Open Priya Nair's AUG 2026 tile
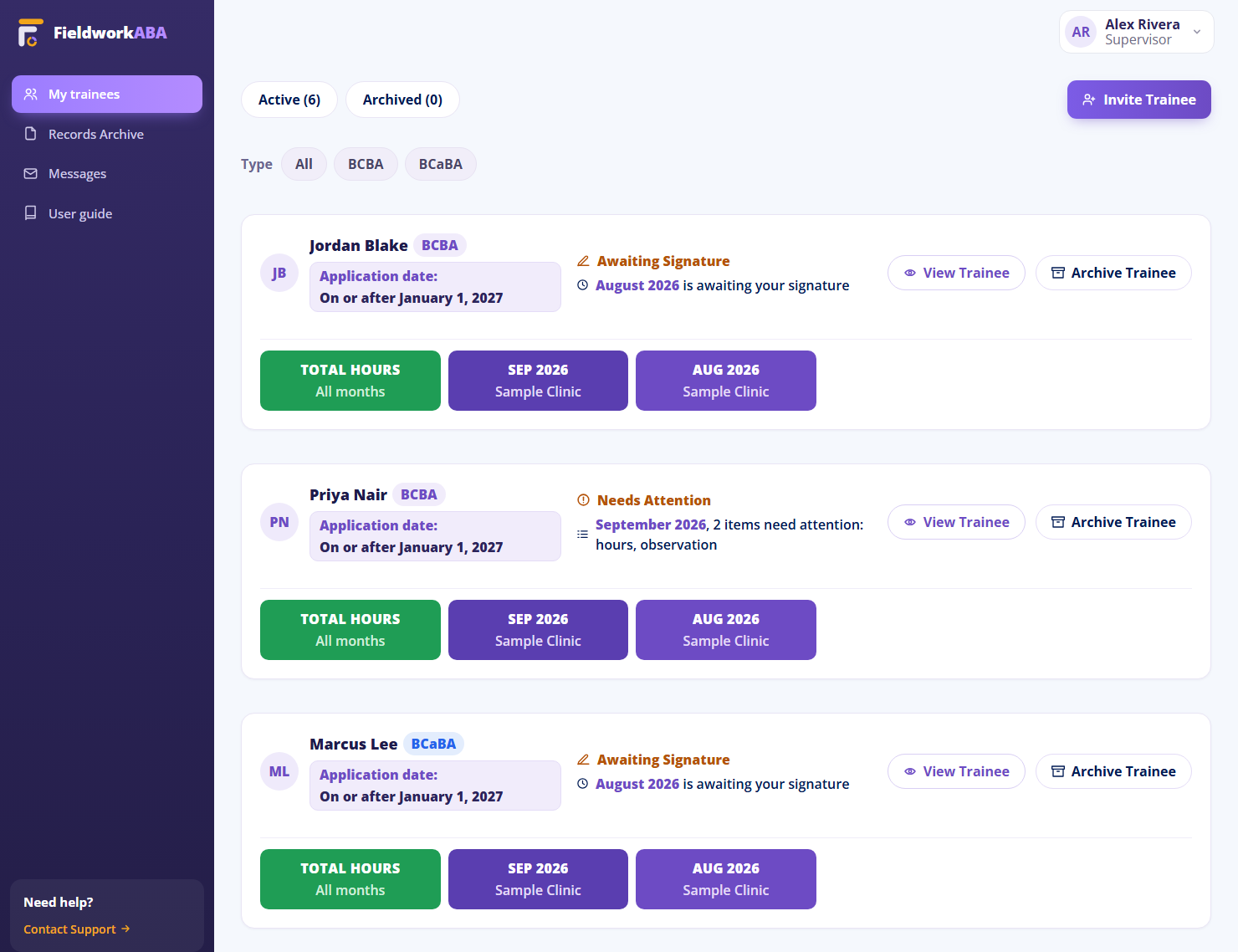Image resolution: width=1238 pixels, height=952 pixels. coord(726,630)
